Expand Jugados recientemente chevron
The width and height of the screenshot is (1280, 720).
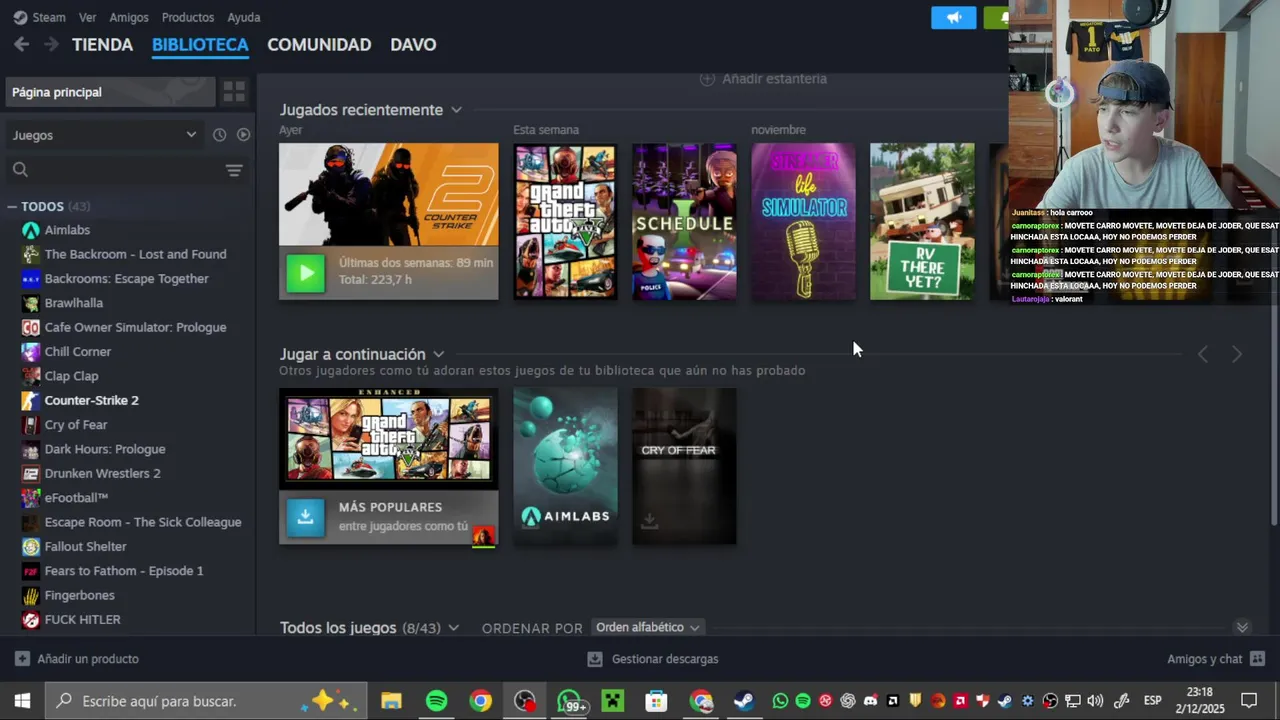click(x=456, y=110)
